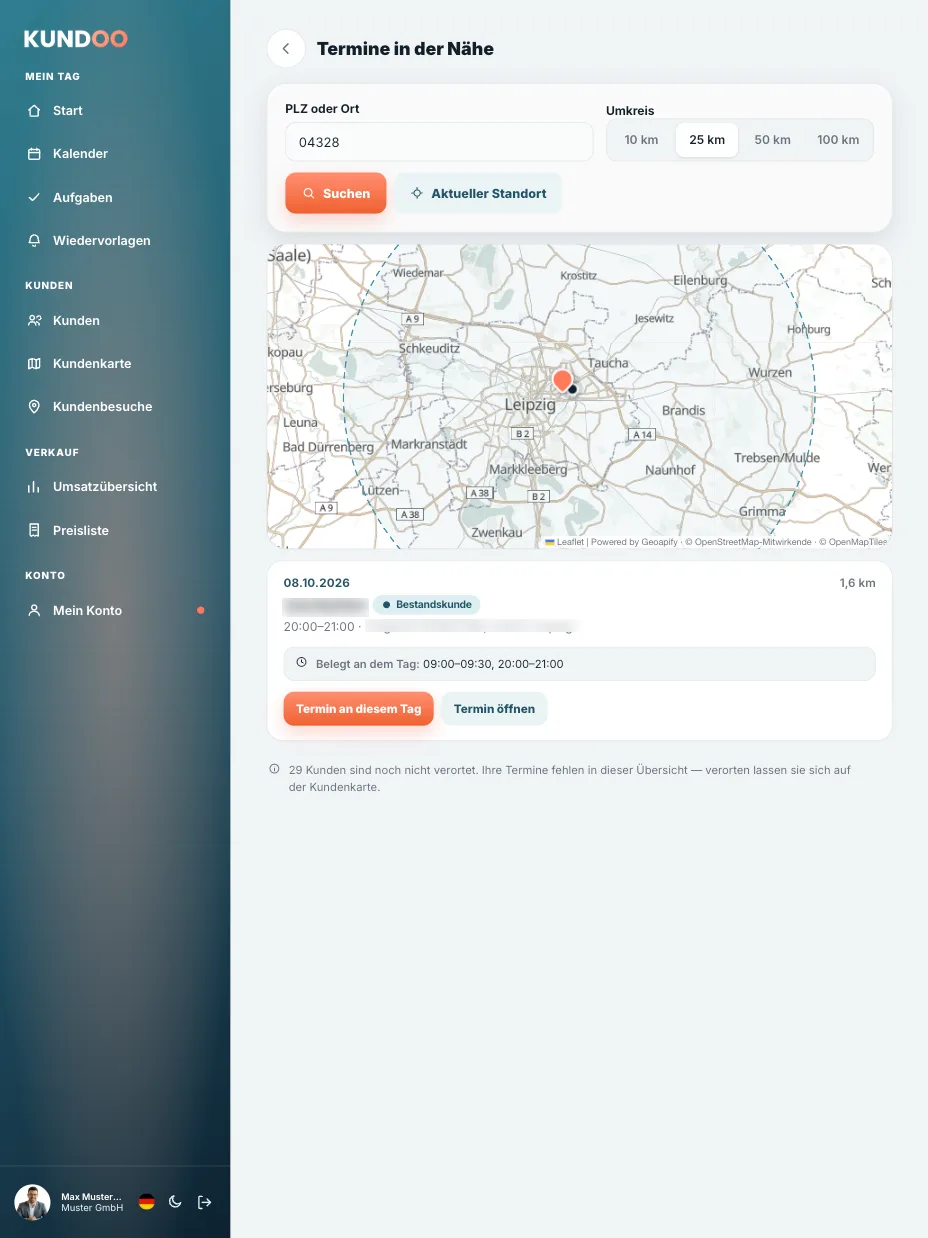Toggle dark mode with the moon icon
Viewport: 928px width, 1238px height.
(175, 1202)
